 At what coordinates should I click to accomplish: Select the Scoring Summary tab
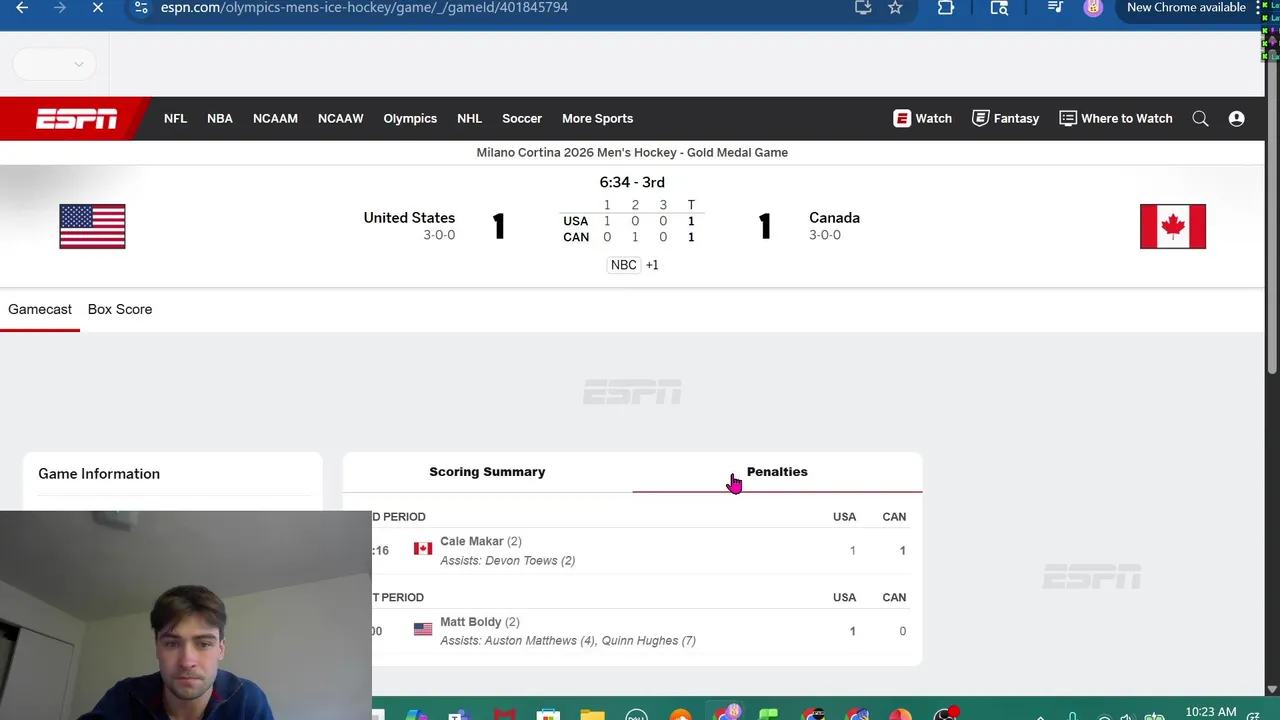click(487, 472)
